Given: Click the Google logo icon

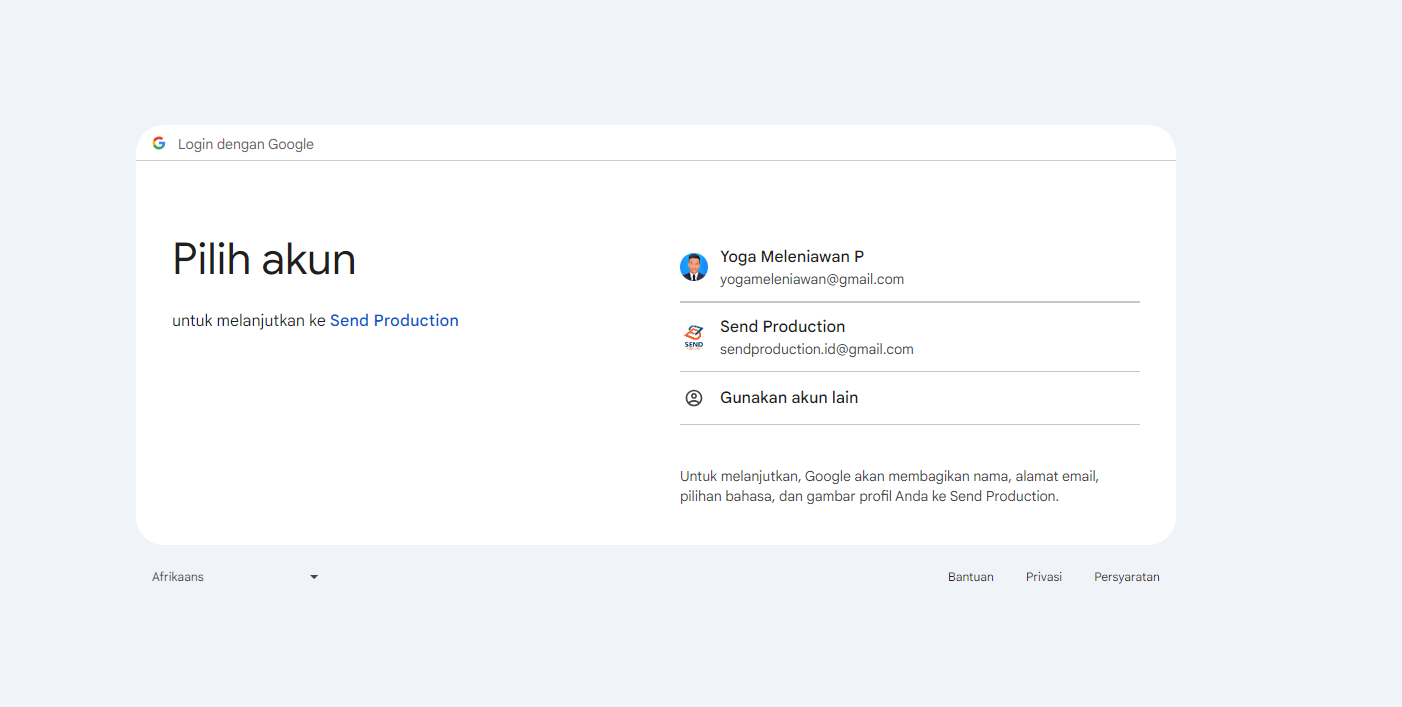Looking at the screenshot, I should tap(159, 143).
